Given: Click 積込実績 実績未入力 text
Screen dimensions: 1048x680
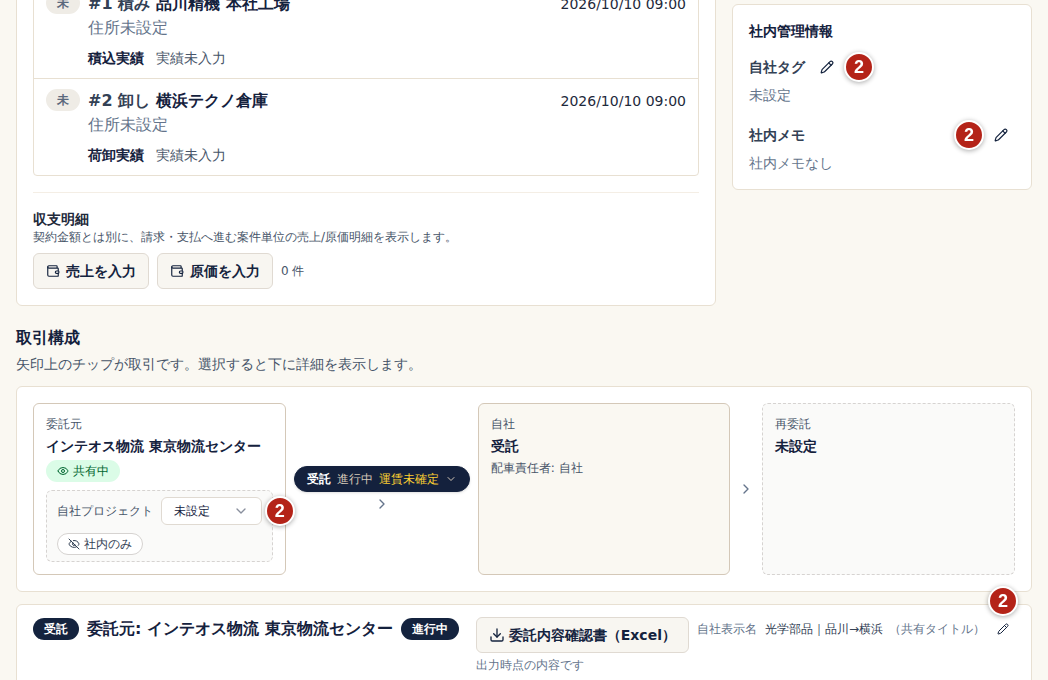Looking at the screenshot, I should [x=156, y=59].
